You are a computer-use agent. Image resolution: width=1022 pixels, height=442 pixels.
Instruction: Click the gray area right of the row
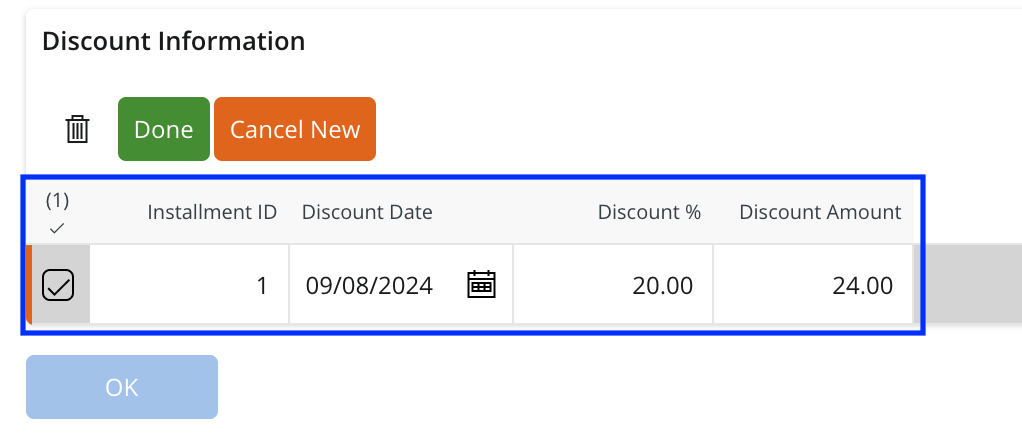(x=970, y=285)
